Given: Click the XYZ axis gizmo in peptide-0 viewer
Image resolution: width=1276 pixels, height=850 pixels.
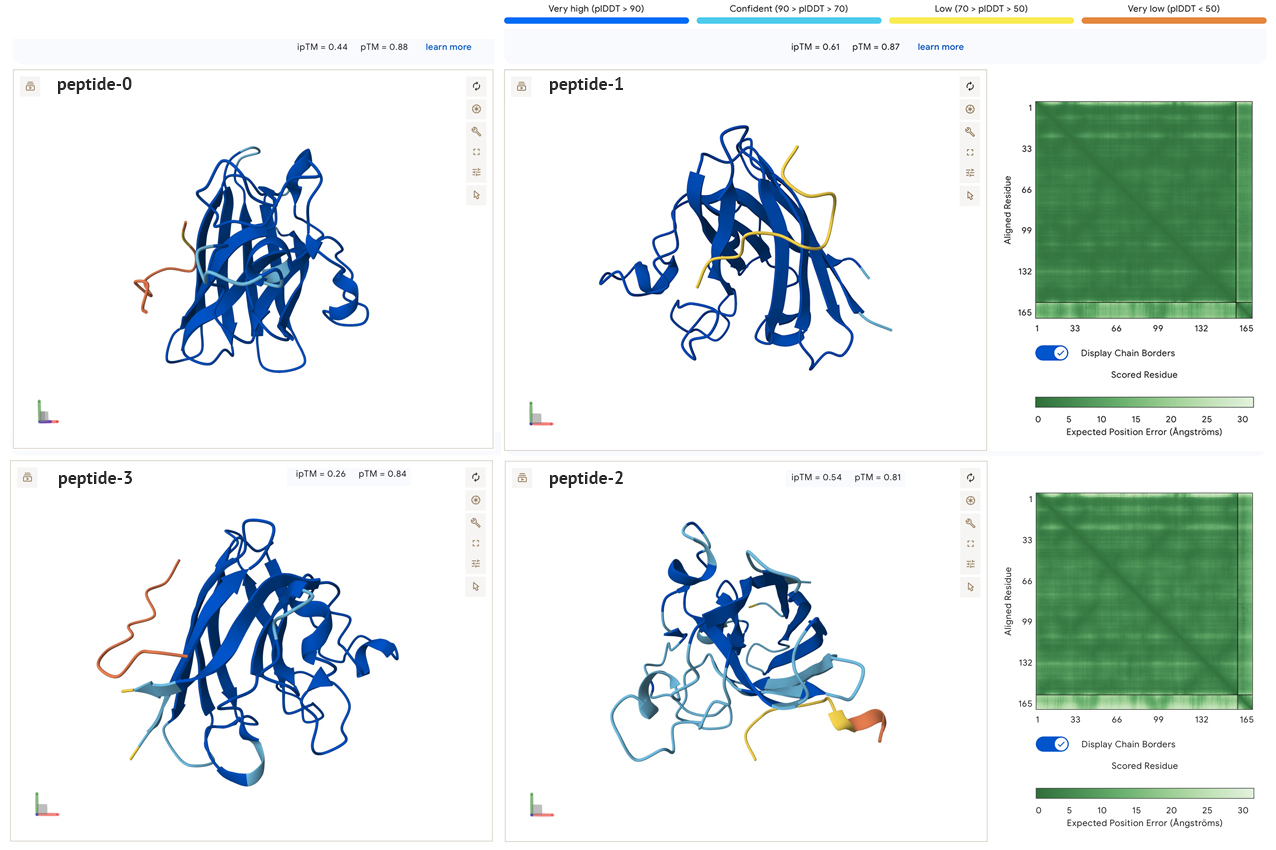Looking at the screenshot, I should (47, 412).
